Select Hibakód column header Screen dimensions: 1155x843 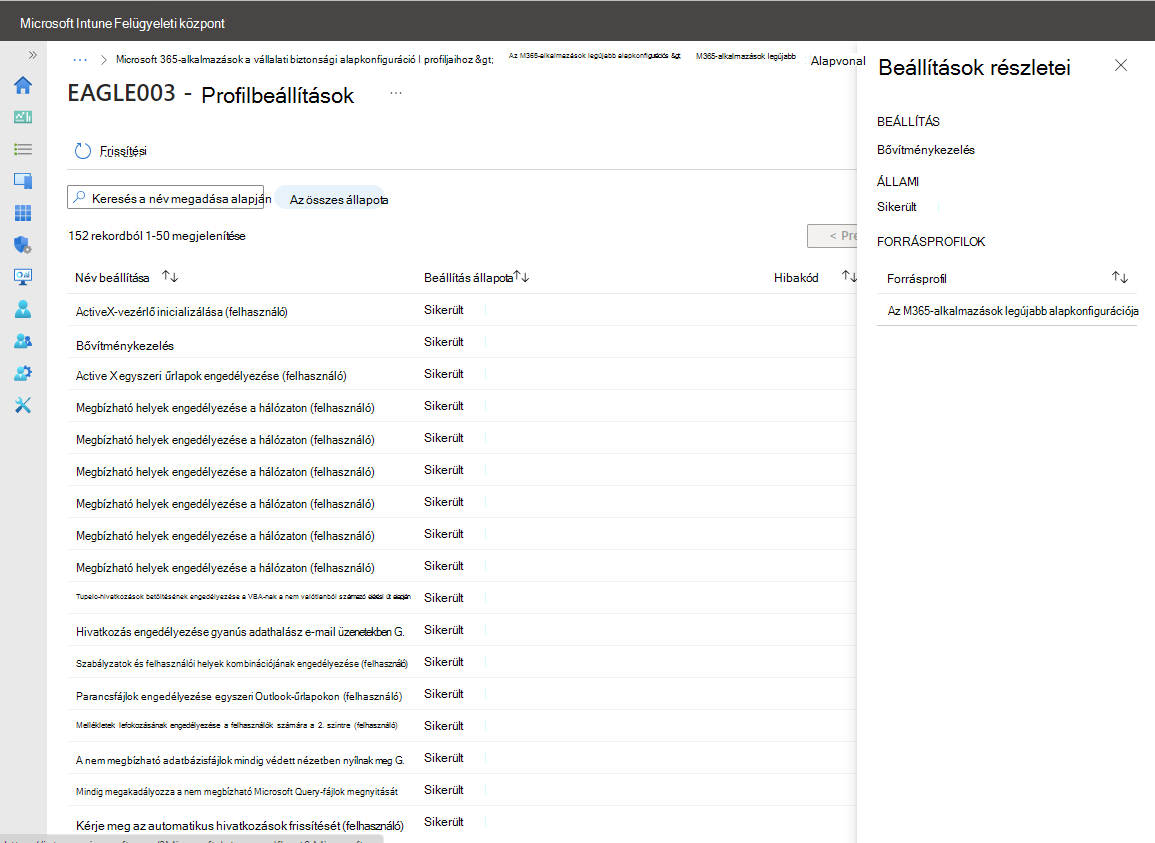[x=796, y=278]
